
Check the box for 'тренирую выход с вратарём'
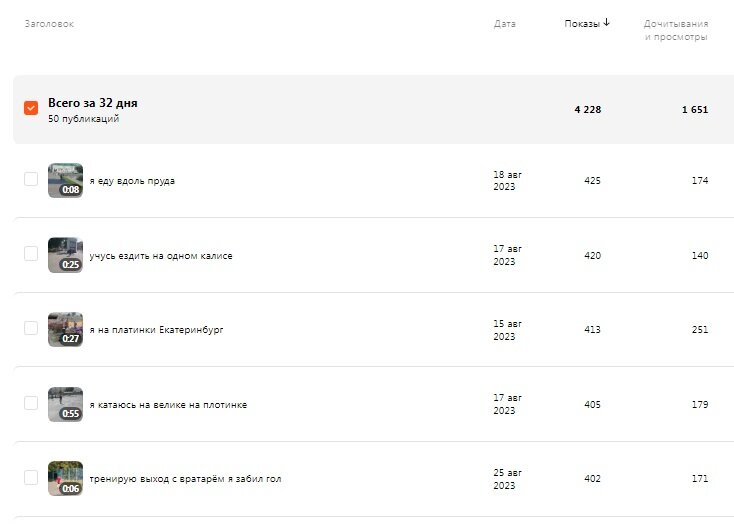[31, 477]
